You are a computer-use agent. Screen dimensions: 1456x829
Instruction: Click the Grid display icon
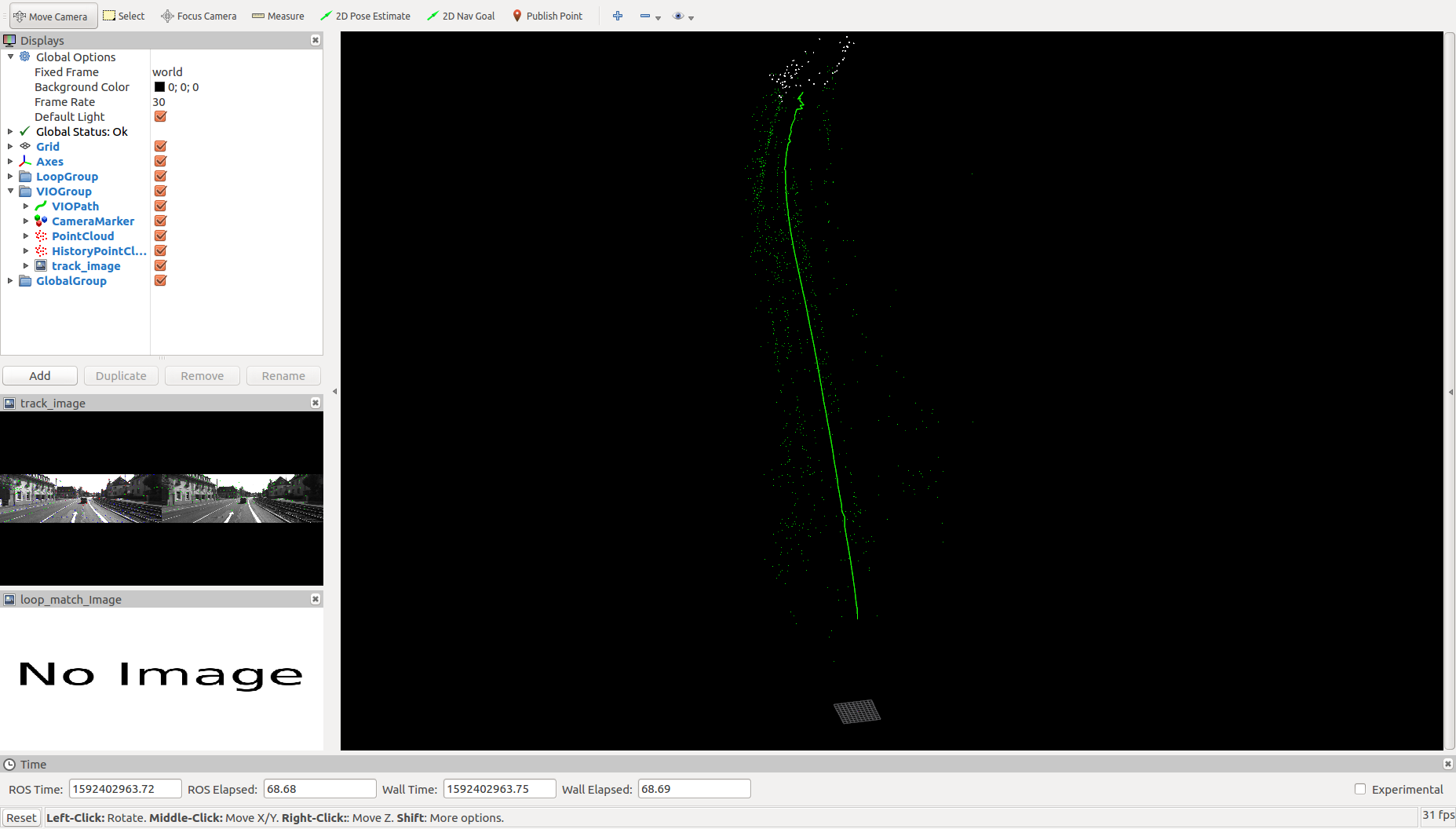point(25,146)
